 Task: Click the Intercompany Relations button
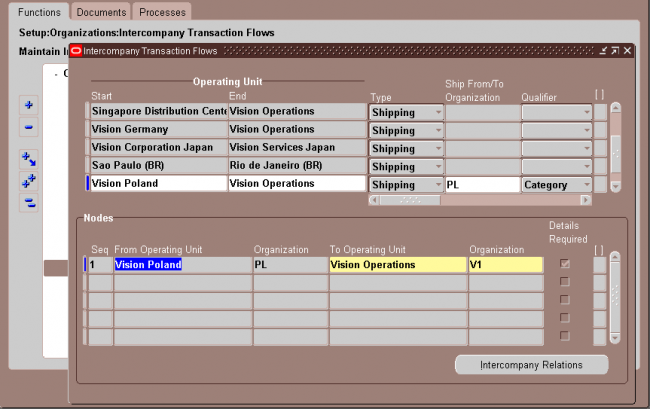tap(531, 365)
